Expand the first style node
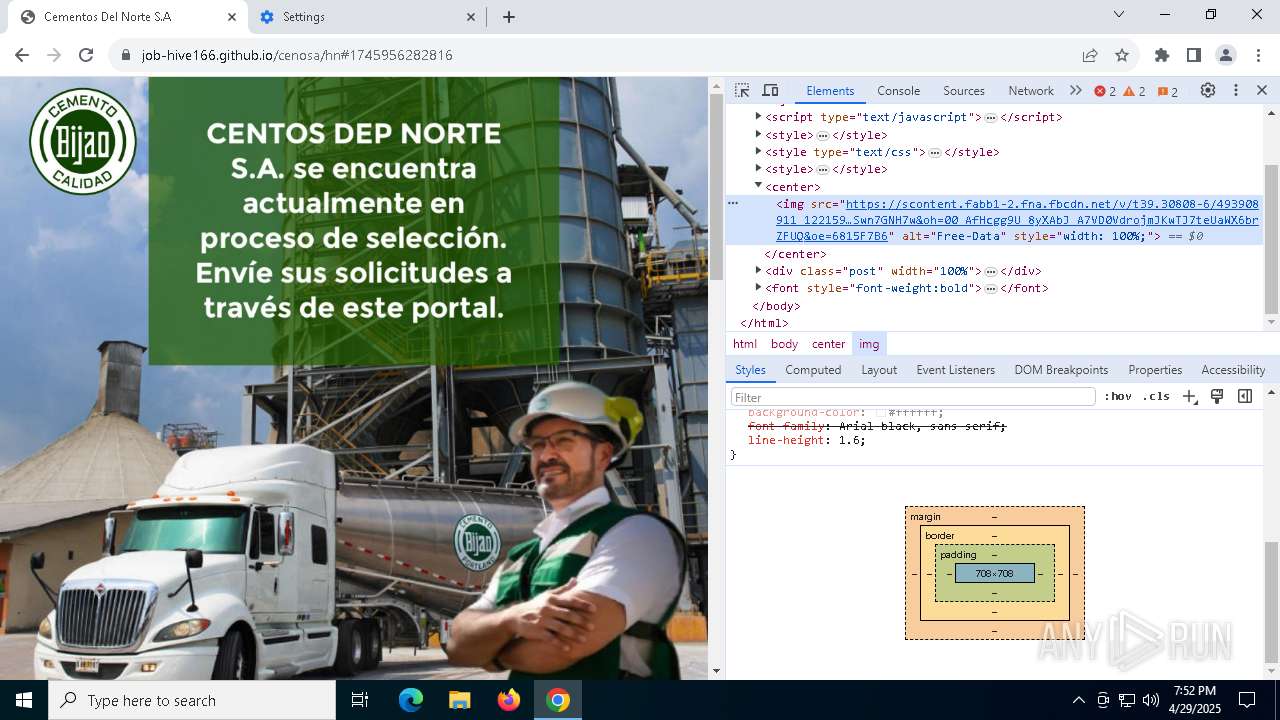Image resolution: width=1280 pixels, height=720 pixels. click(759, 134)
